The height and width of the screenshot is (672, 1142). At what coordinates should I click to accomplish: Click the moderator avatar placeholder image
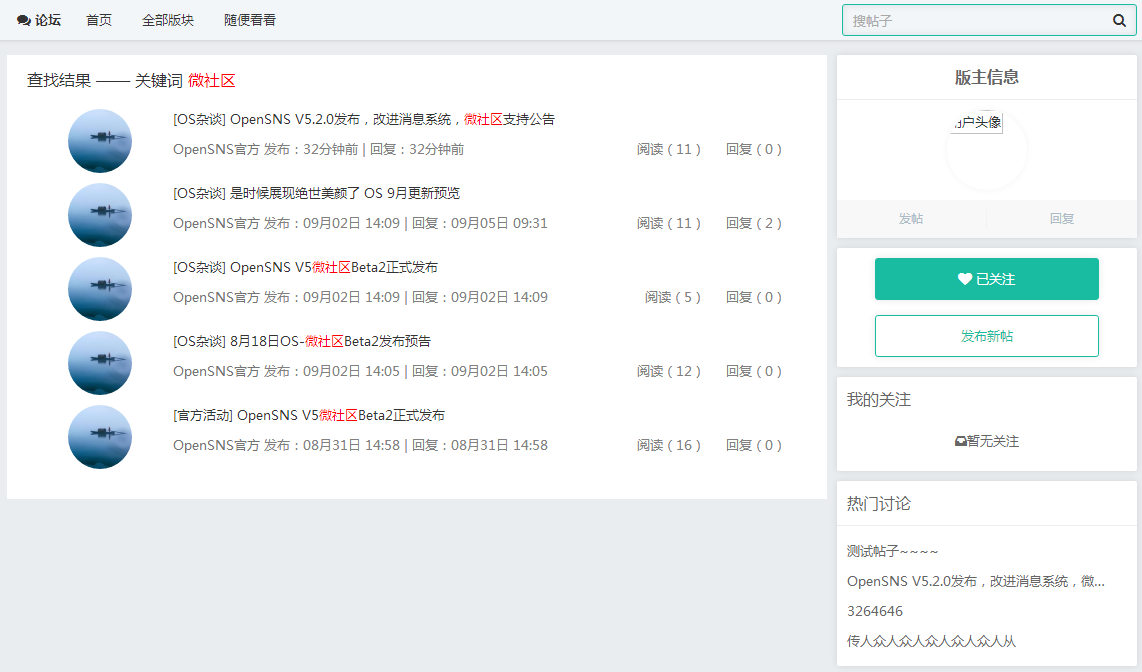coord(986,150)
